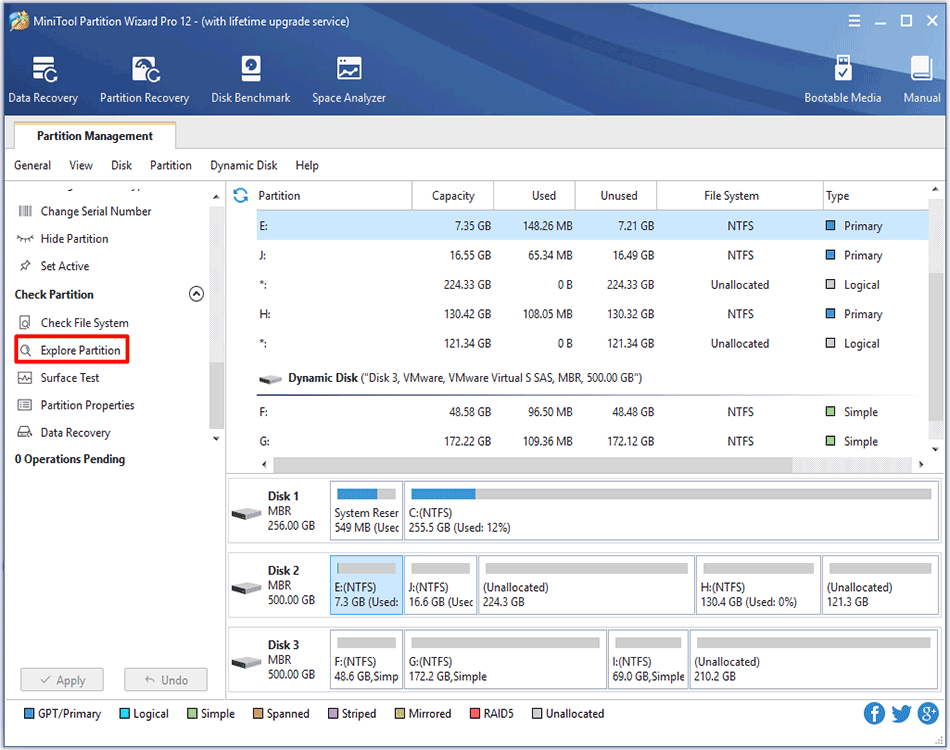The height and width of the screenshot is (750, 950).
Task: Click the Spanned legend color swatch
Action: [x=258, y=713]
